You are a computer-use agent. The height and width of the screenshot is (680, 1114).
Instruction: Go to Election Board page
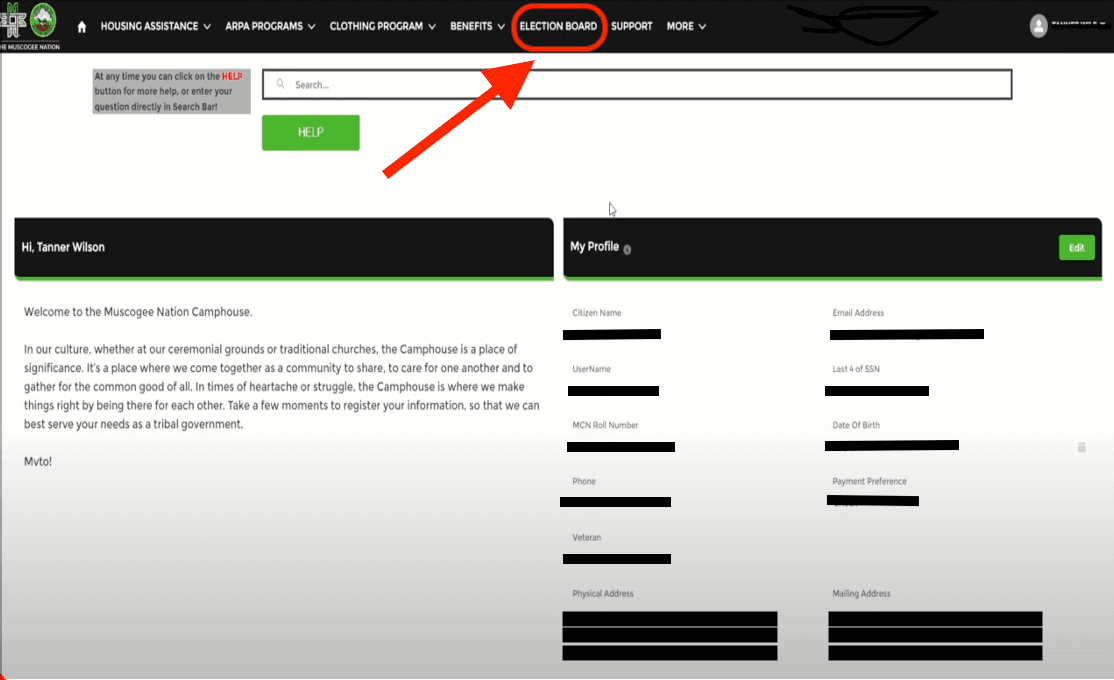point(558,26)
